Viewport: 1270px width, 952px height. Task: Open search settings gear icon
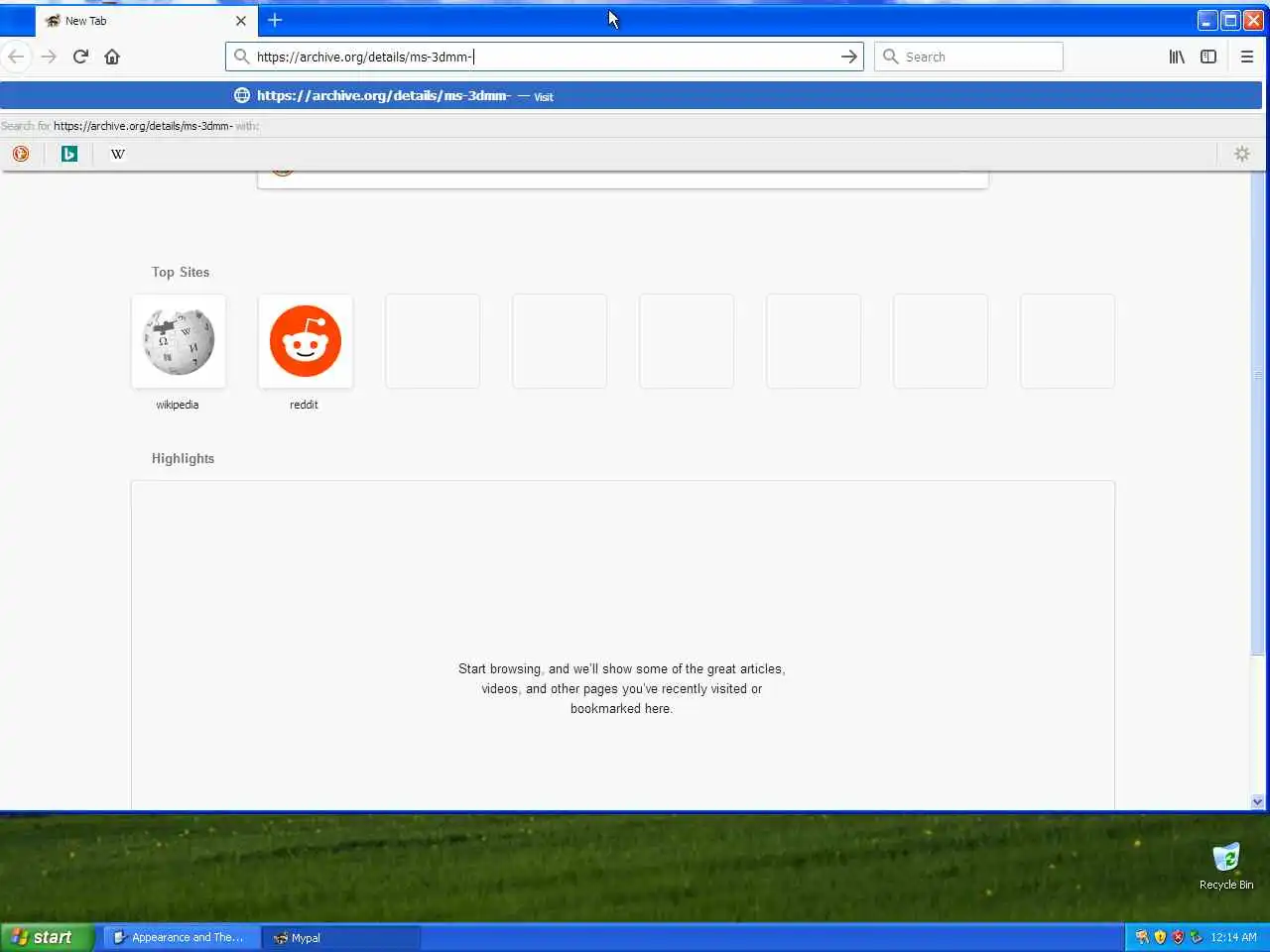[1242, 154]
